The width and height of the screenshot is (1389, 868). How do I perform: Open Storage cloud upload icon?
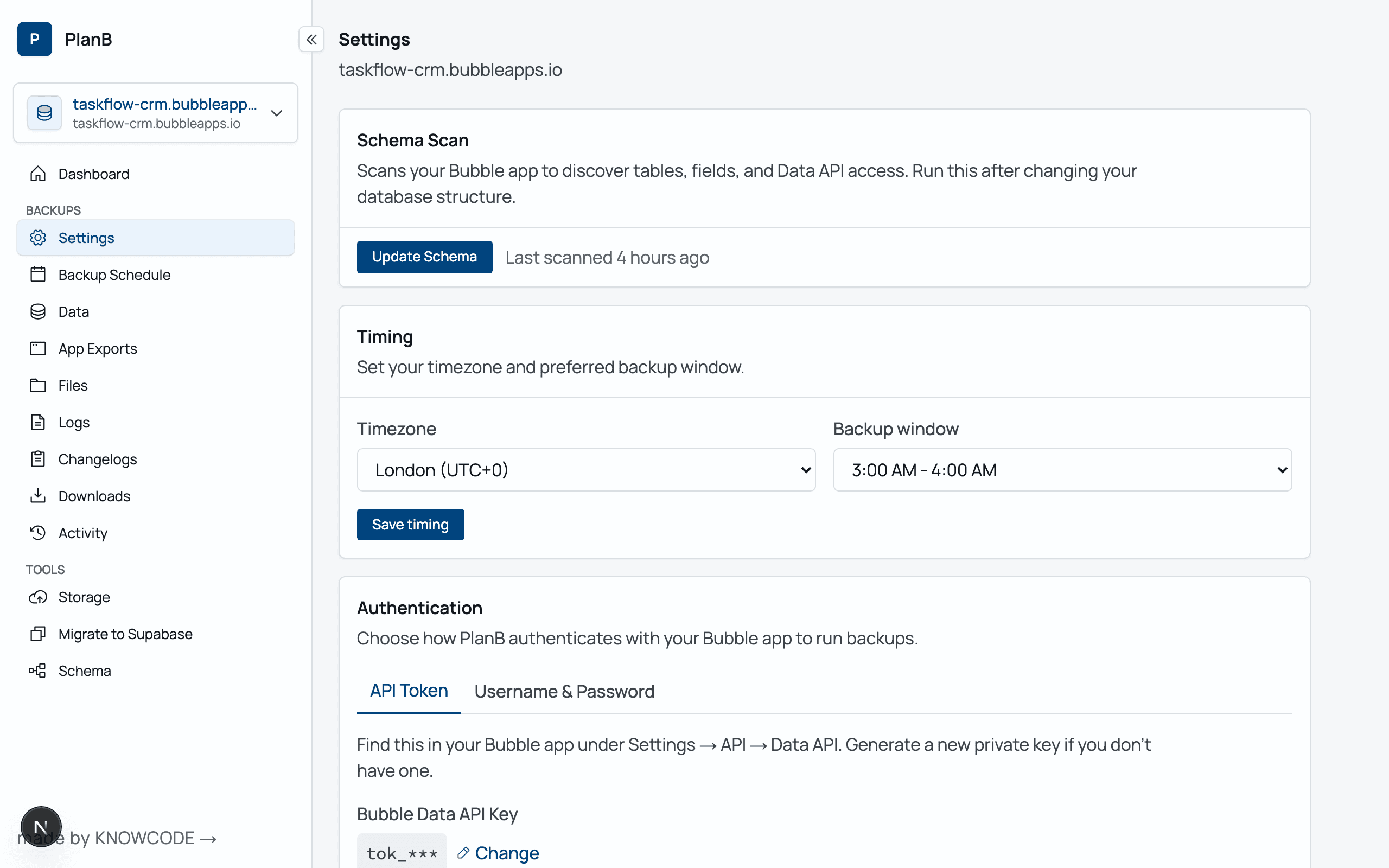point(38,597)
